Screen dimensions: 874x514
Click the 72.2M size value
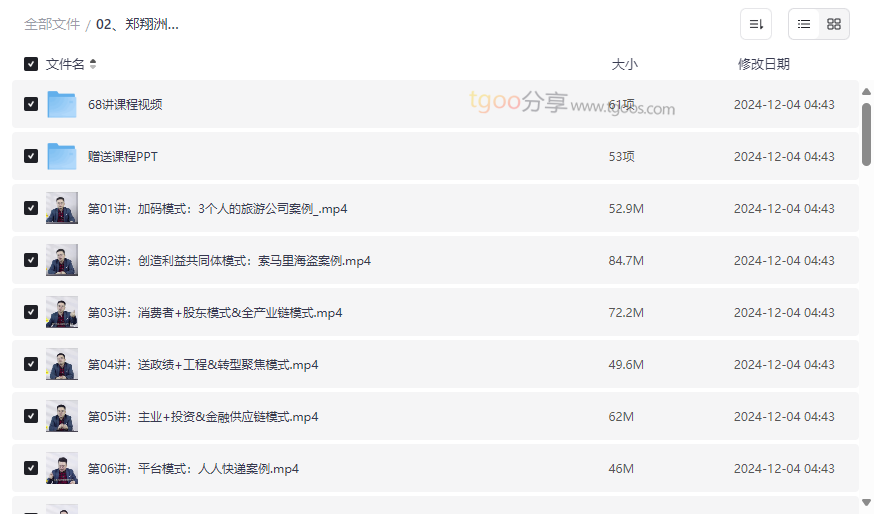pyautogui.click(x=626, y=313)
